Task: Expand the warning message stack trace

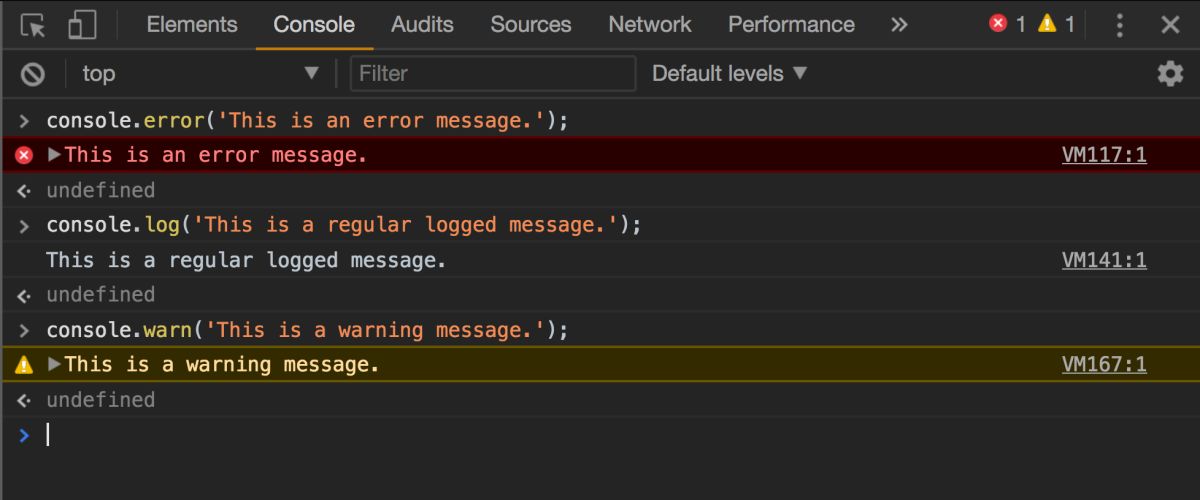Action: [55, 365]
